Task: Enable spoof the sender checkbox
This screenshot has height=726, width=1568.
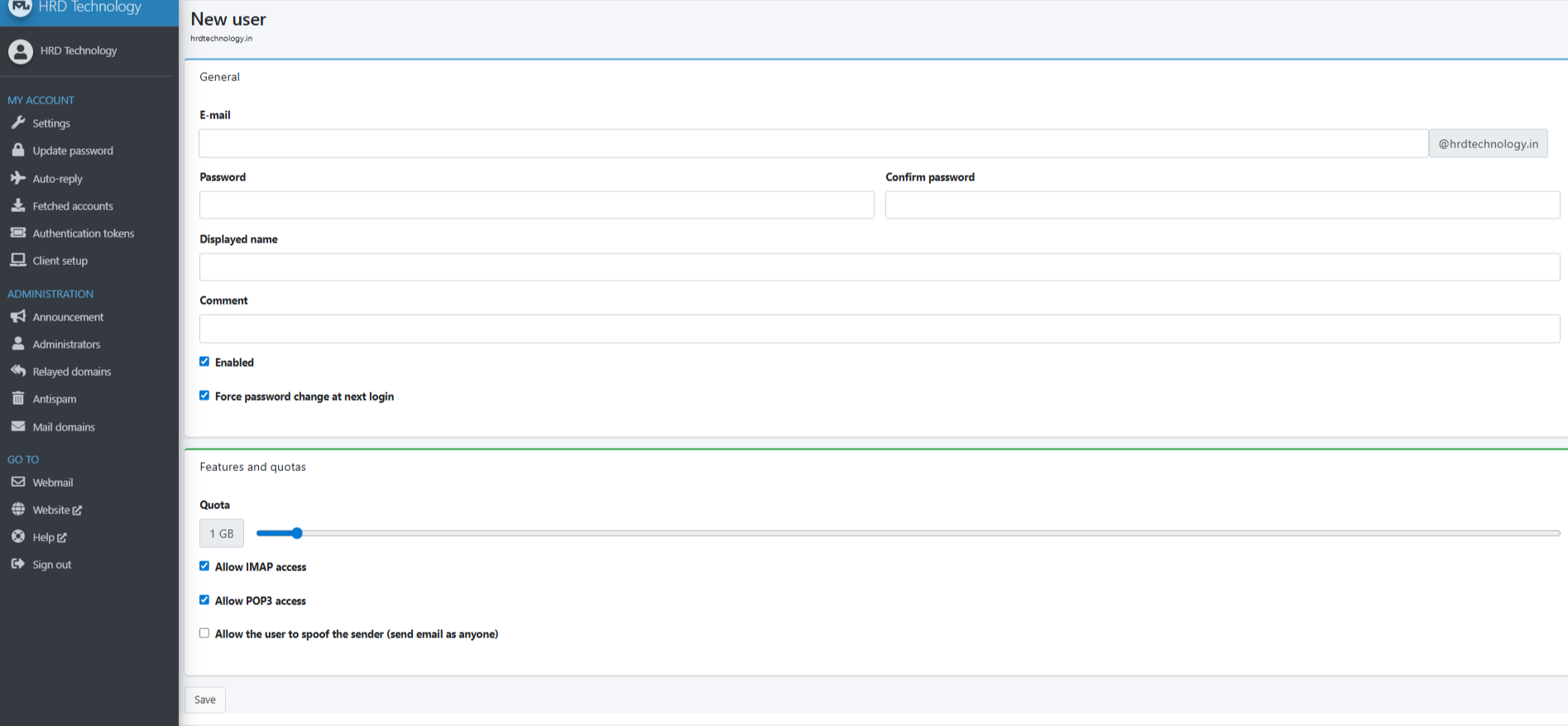Action: point(204,633)
